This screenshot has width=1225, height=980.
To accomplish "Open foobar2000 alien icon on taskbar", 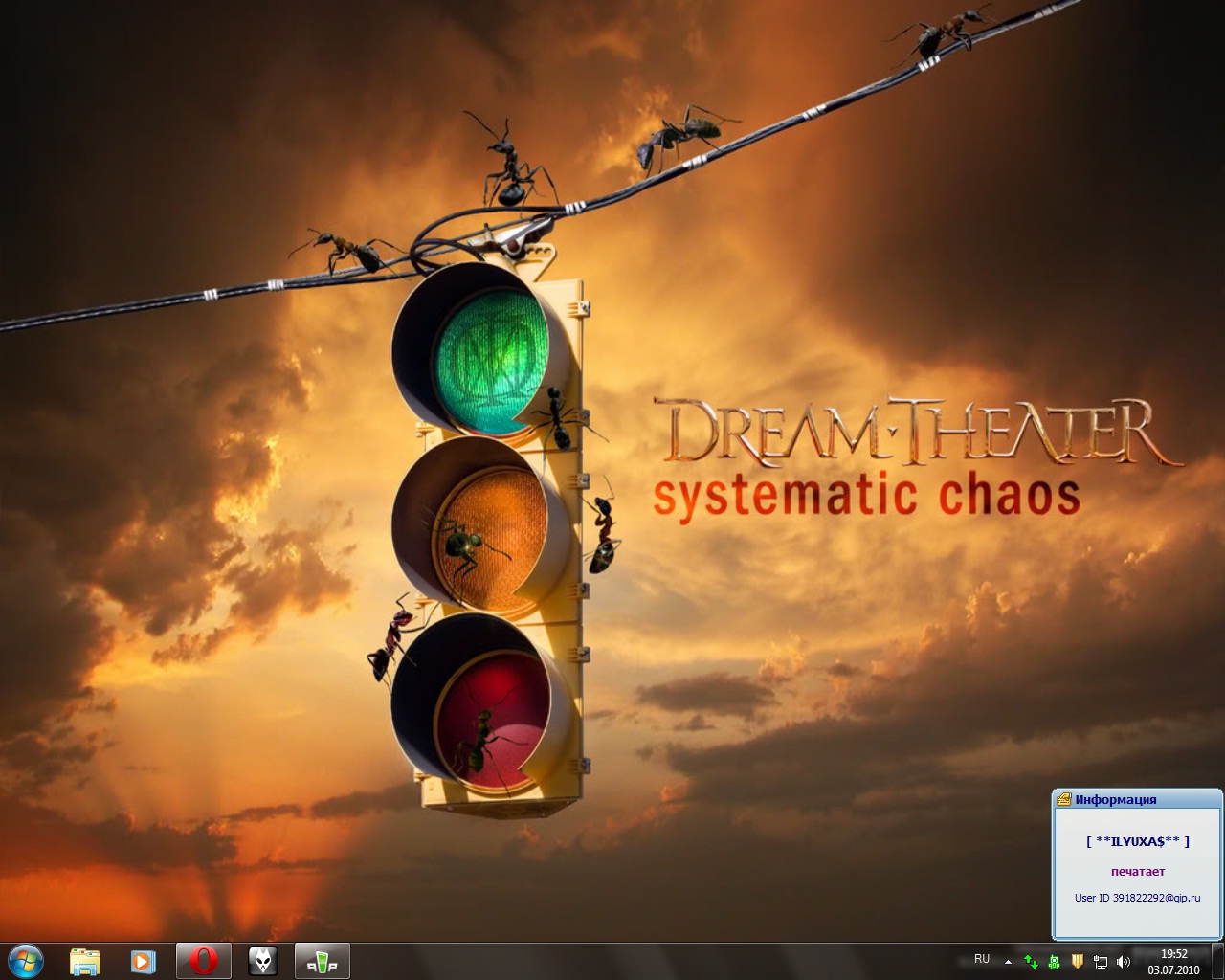I will coord(262,961).
